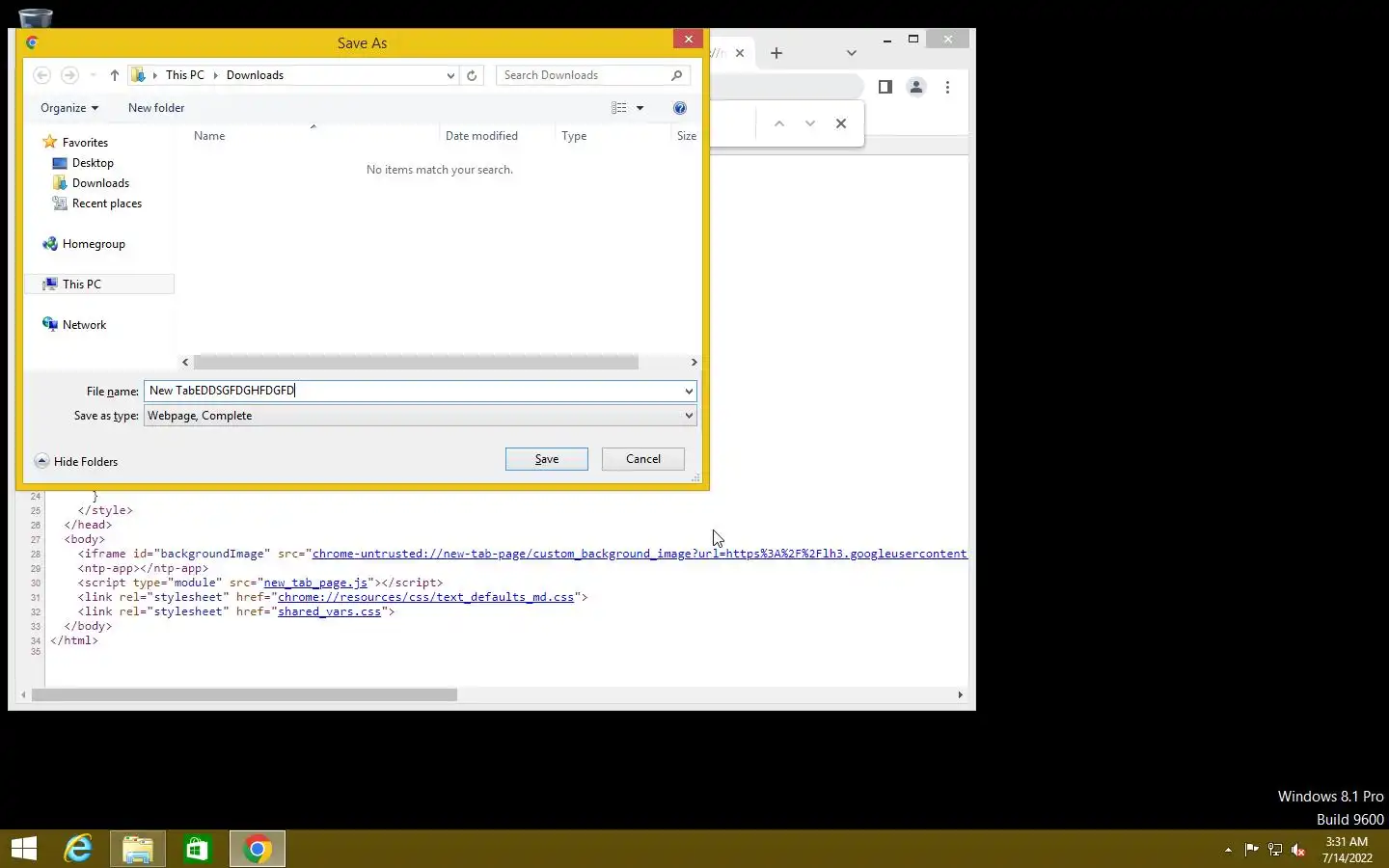Expand the File name dropdown
The width and height of the screenshot is (1389, 868).
(689, 391)
